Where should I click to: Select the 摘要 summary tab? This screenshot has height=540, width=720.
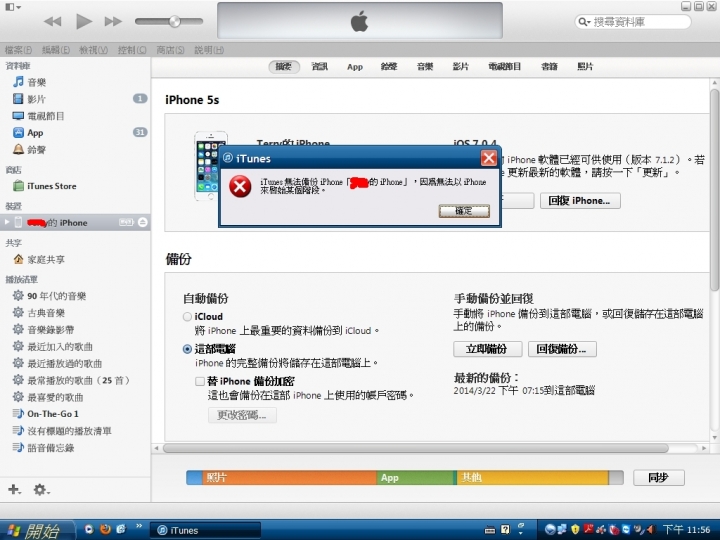(284, 67)
